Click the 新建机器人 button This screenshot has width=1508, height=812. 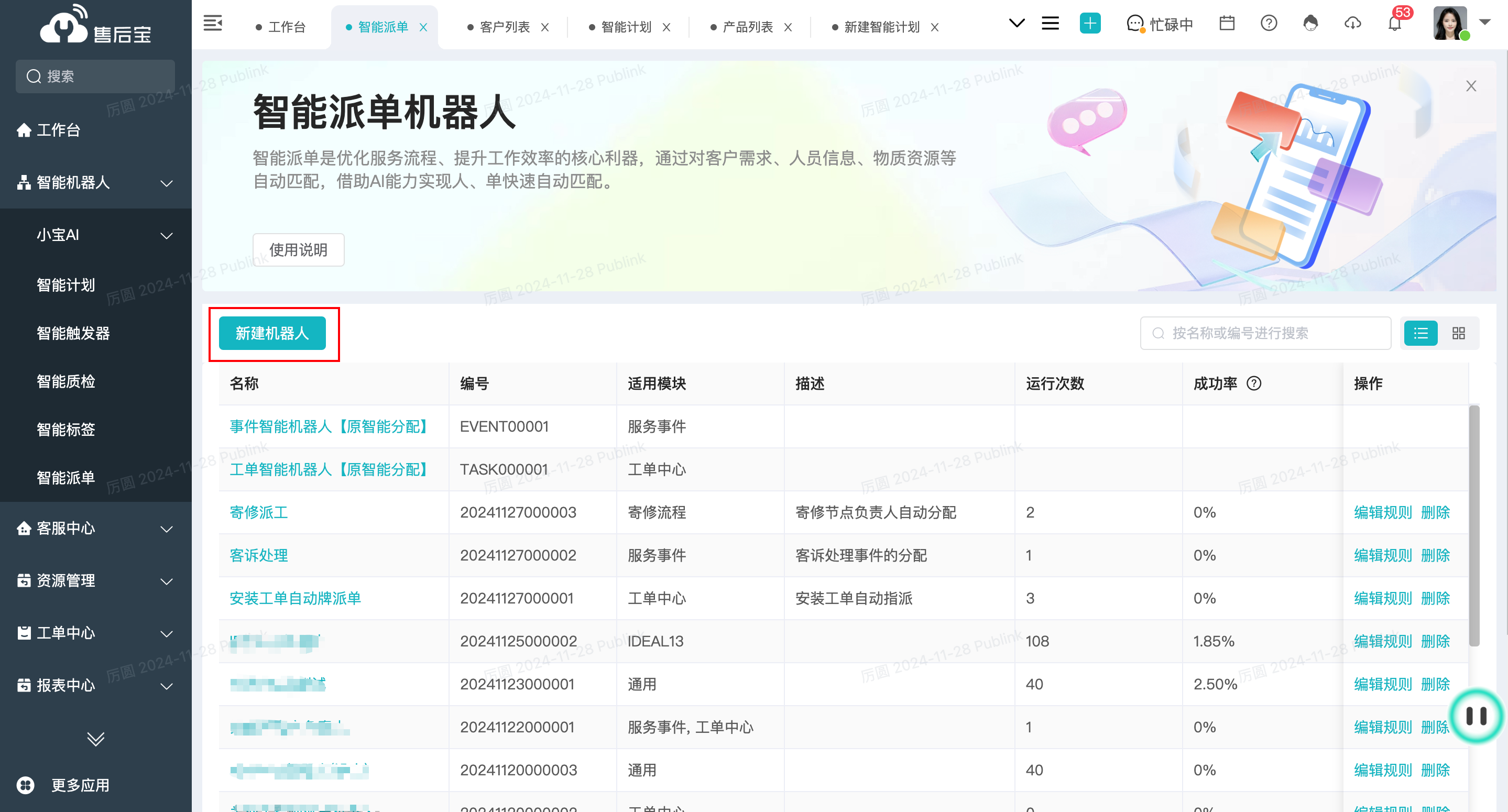point(272,334)
